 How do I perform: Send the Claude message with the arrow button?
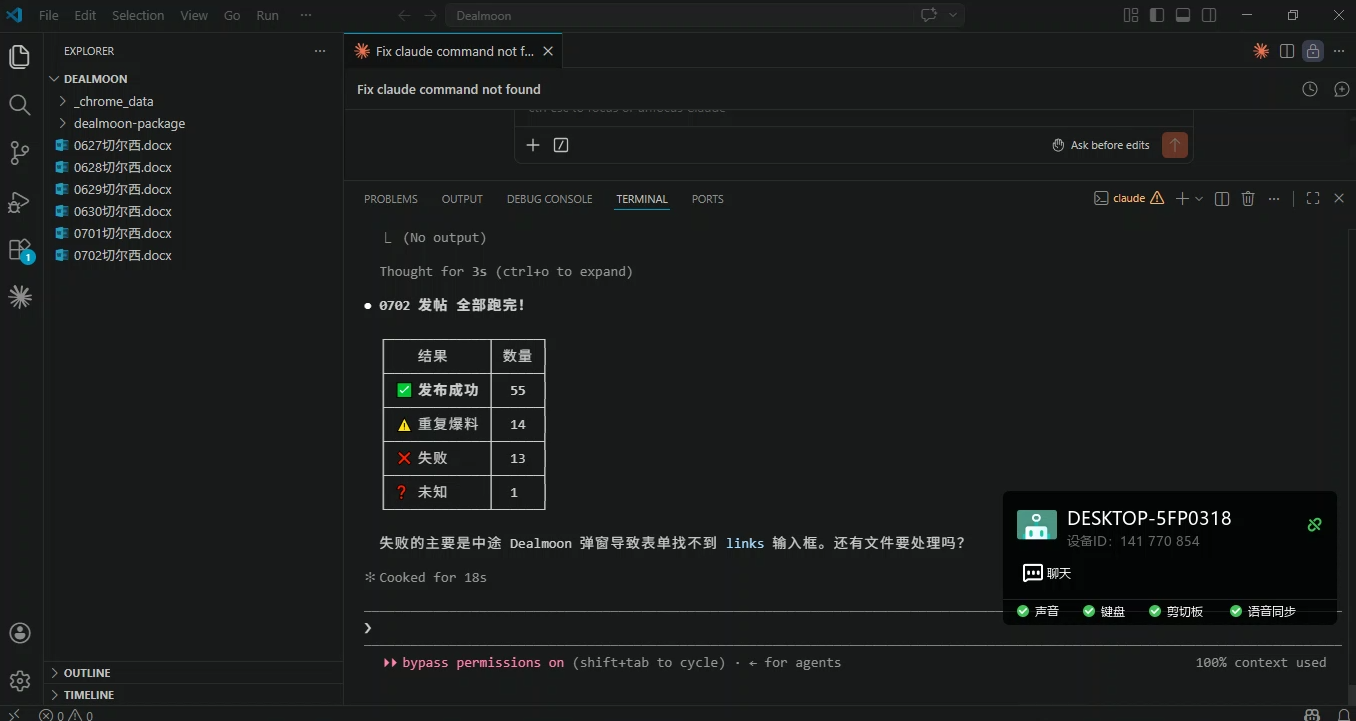(x=1175, y=145)
